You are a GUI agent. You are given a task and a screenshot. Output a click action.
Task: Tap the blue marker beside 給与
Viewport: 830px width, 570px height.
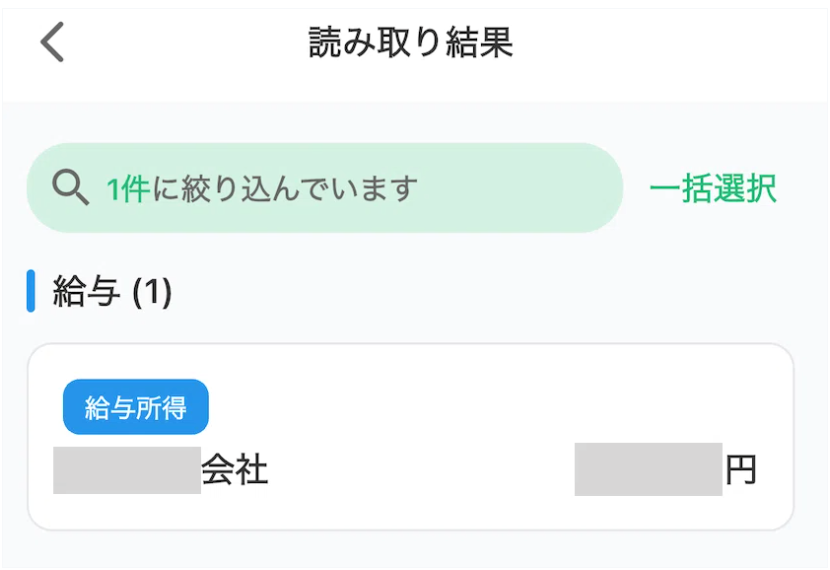[x=31, y=291]
